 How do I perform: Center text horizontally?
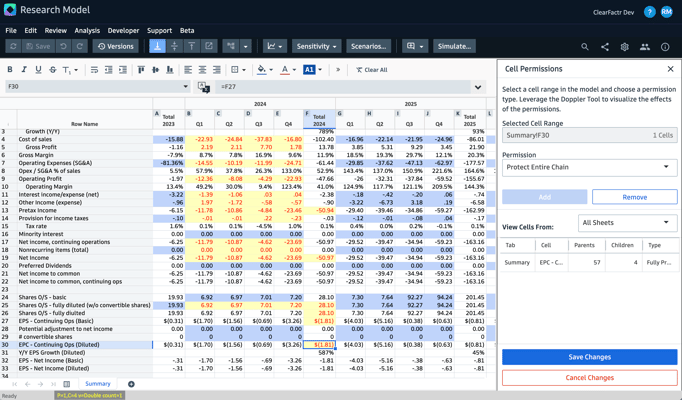coord(202,70)
